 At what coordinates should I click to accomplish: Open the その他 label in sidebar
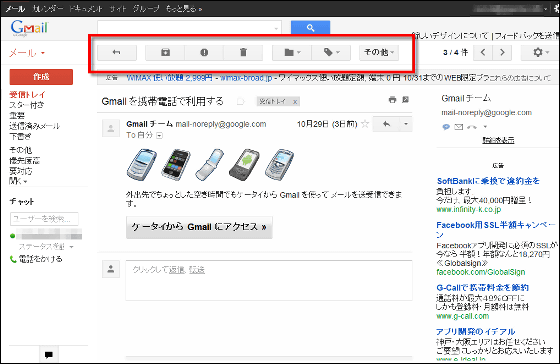point(20,150)
